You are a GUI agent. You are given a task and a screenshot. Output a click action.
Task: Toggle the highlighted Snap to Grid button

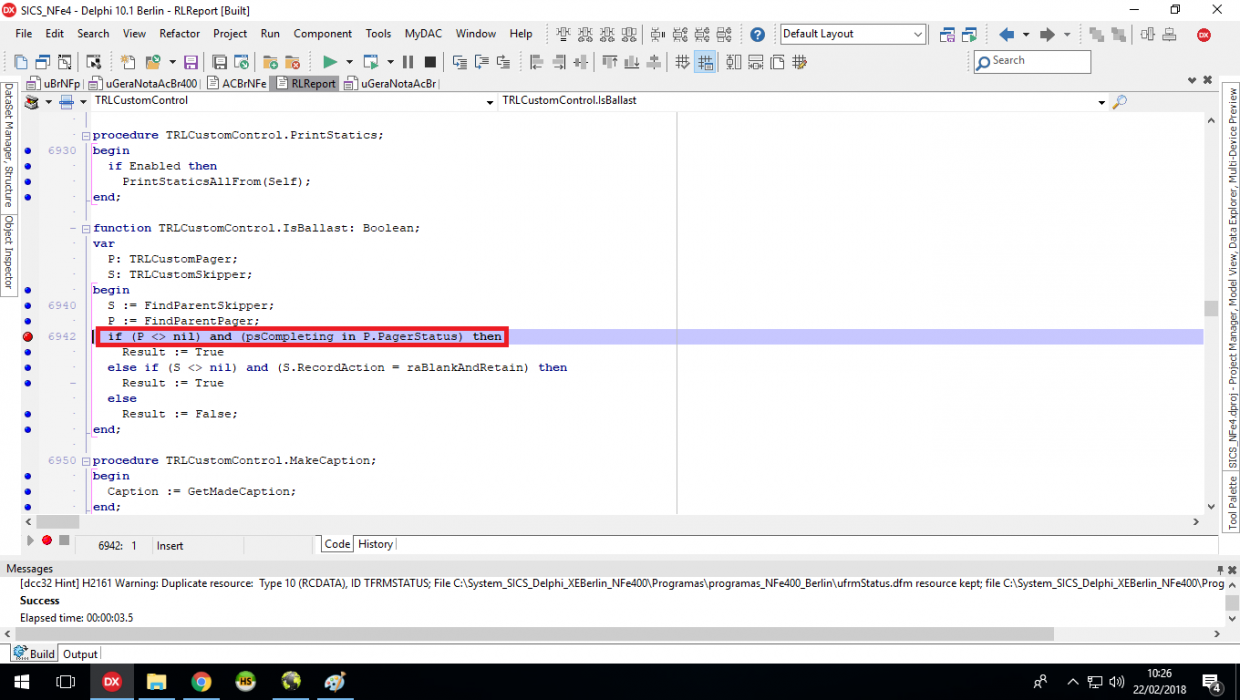point(705,62)
